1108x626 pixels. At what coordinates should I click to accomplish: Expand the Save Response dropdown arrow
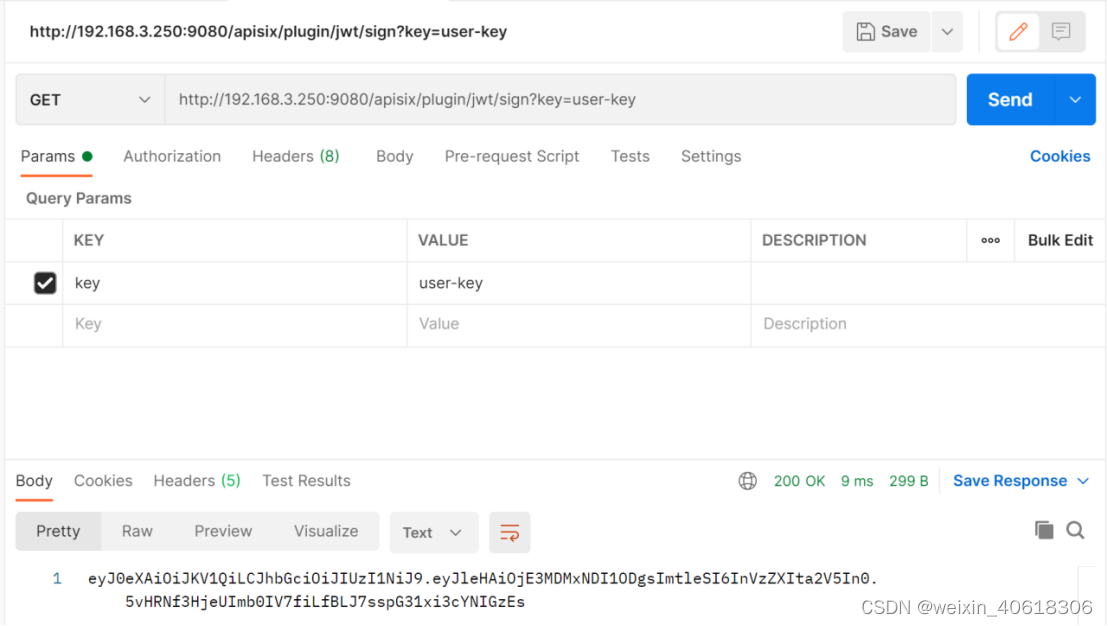1083,482
